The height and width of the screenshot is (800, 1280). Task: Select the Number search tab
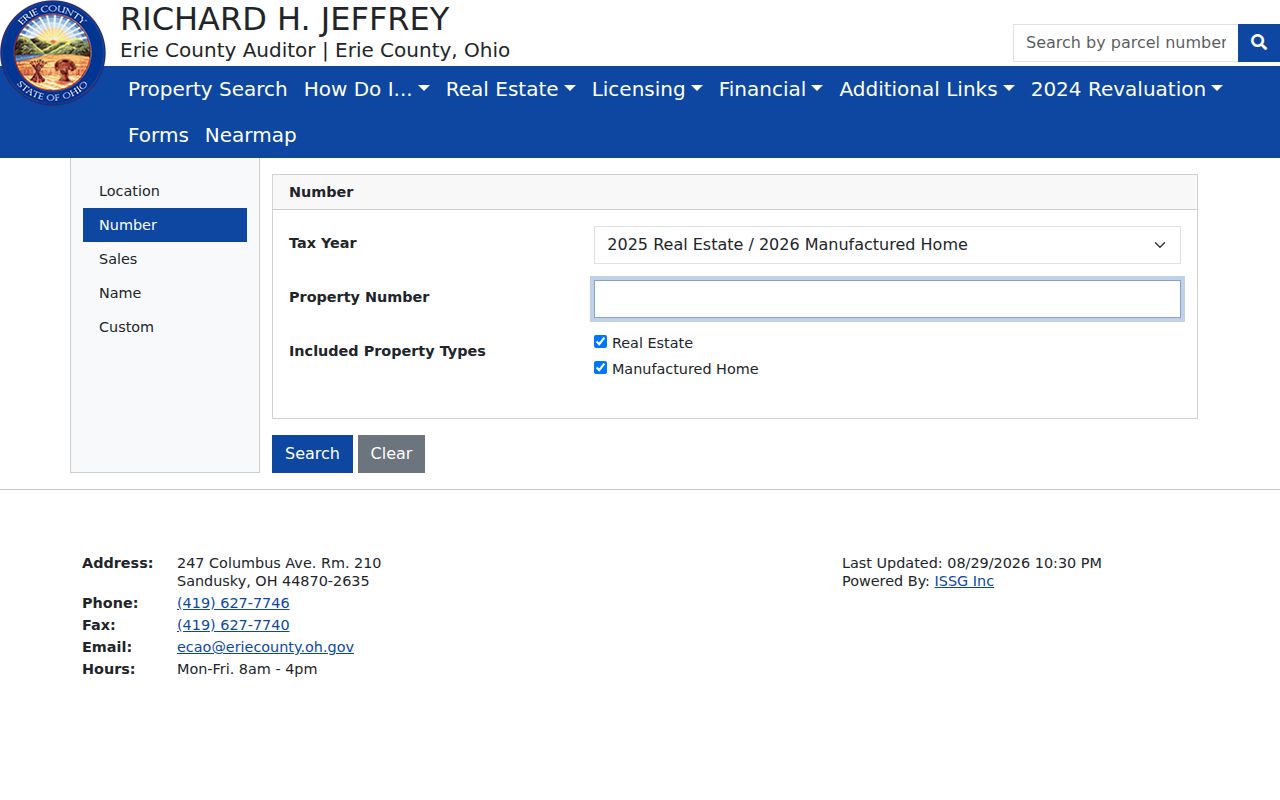point(165,225)
